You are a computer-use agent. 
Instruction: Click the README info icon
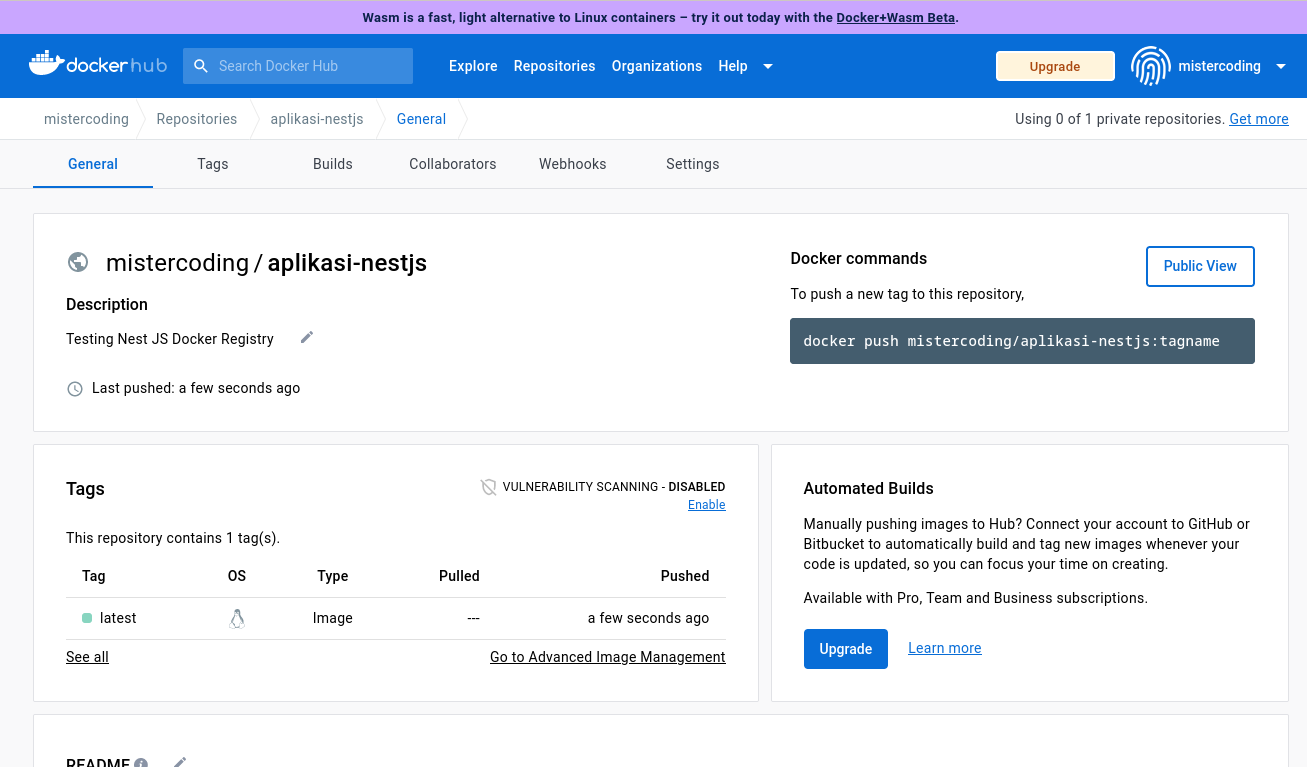[141, 763]
